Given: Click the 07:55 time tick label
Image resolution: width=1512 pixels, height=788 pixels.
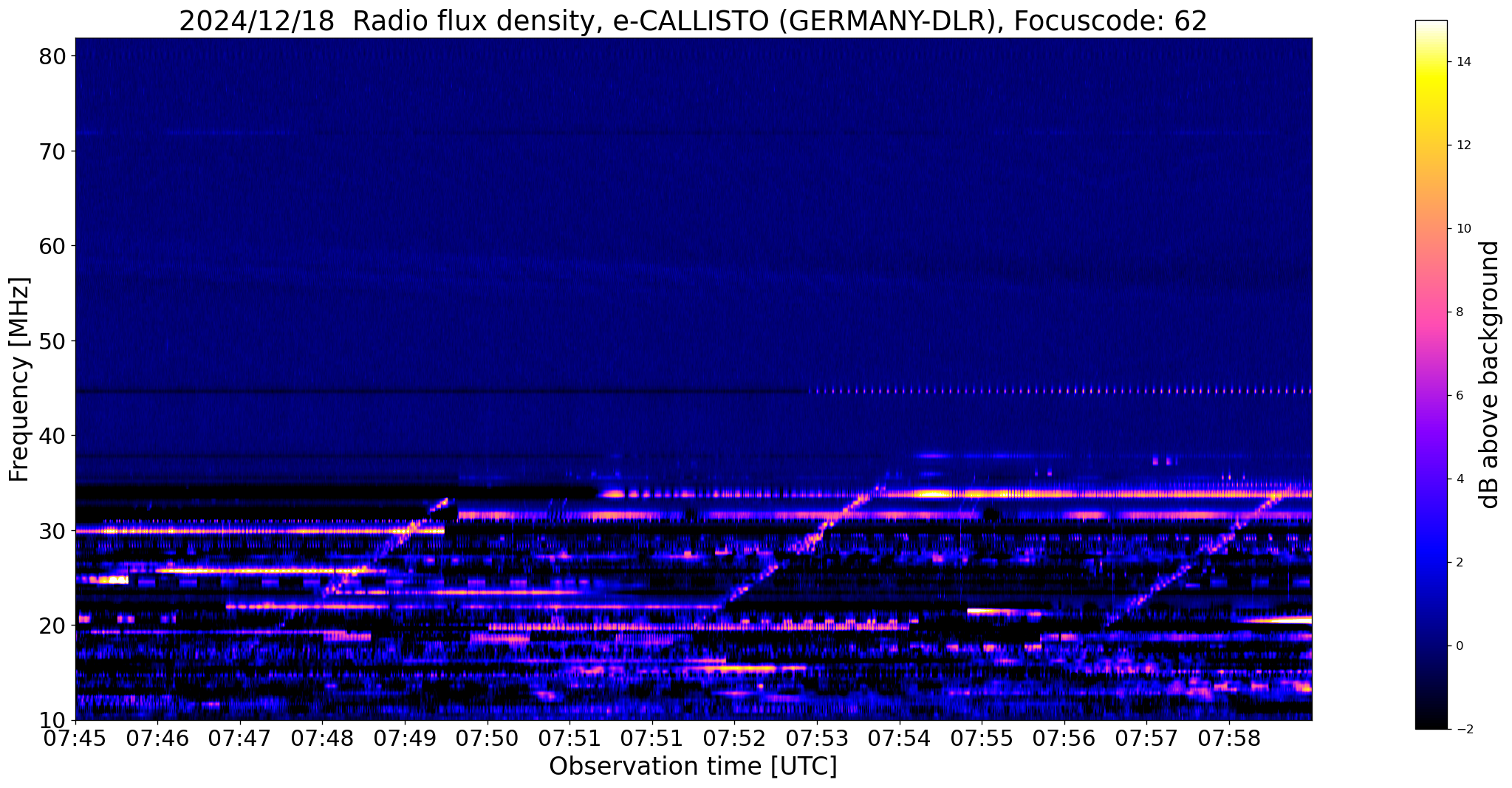Looking at the screenshot, I should pos(982,739).
